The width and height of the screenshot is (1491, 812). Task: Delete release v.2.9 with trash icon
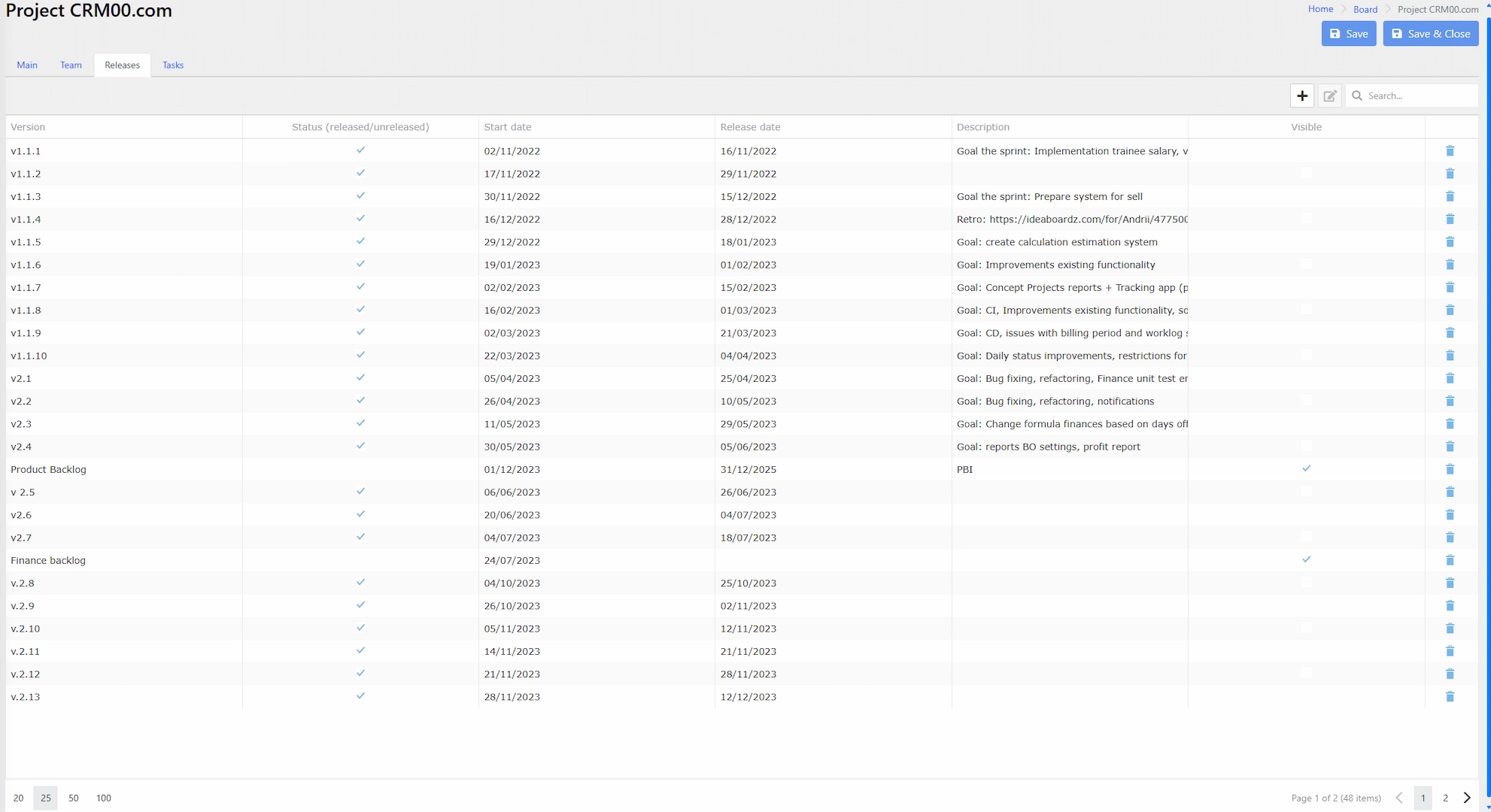click(x=1450, y=606)
